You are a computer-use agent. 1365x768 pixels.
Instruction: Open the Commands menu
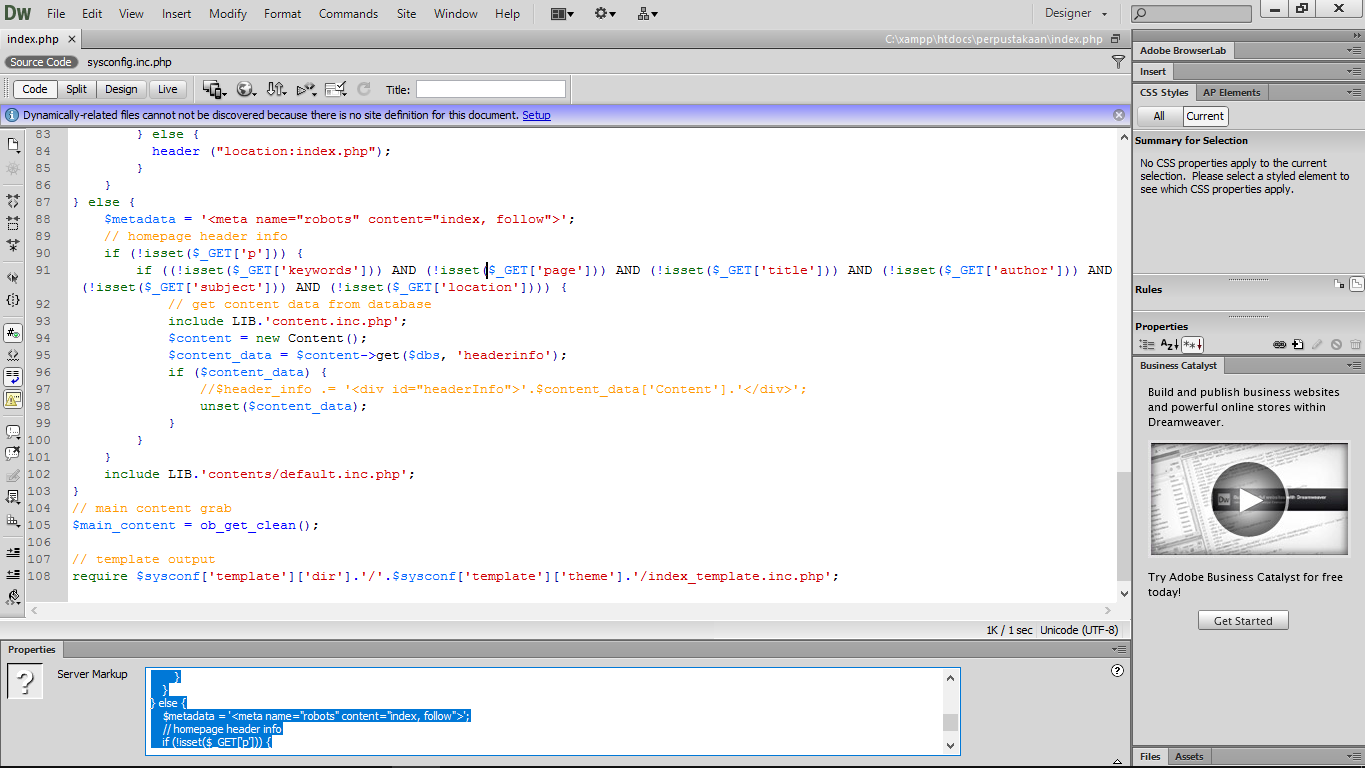tap(348, 13)
